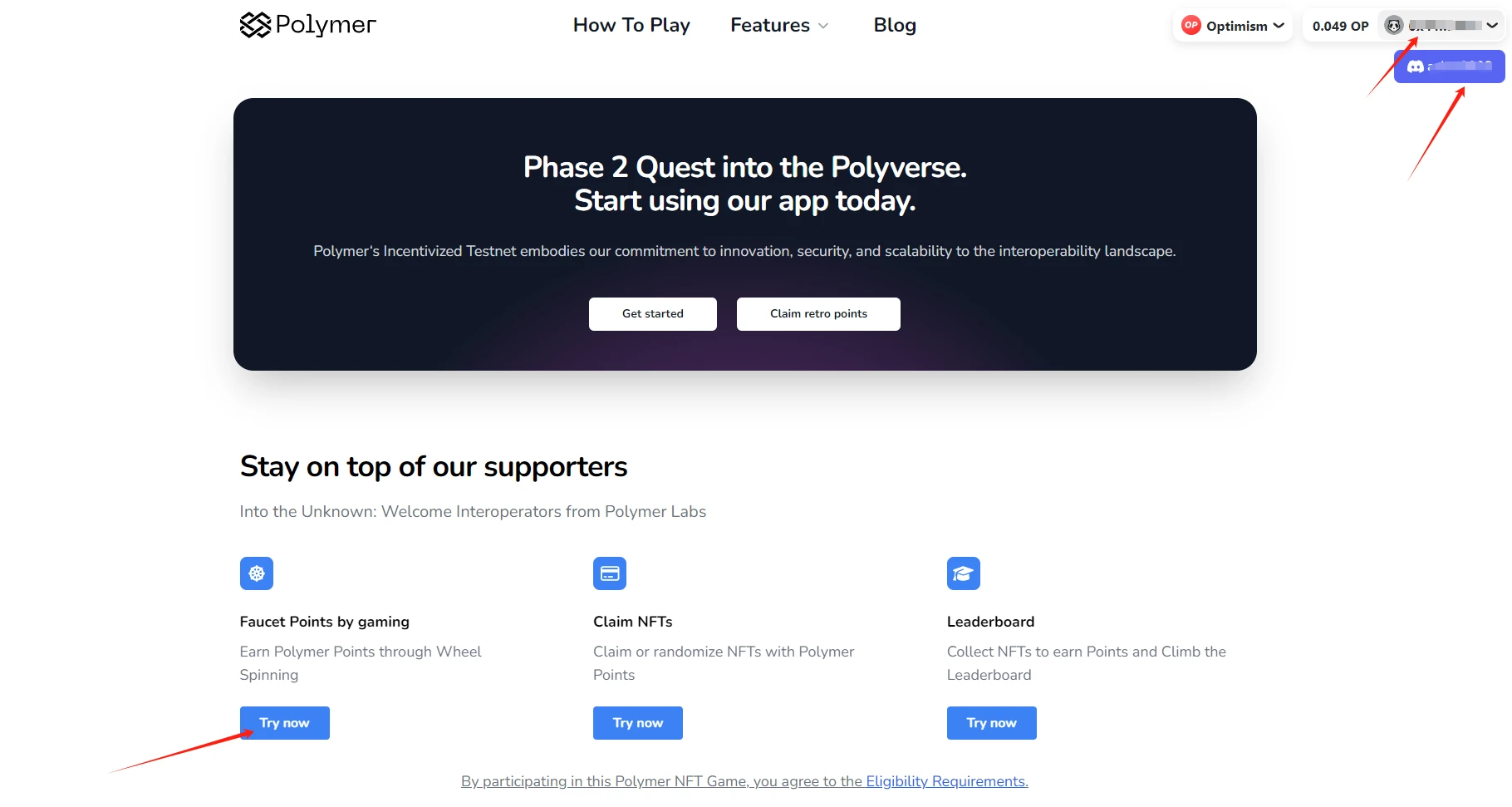The image size is (1512, 807).
Task: Click the Polymer brand name text
Action: click(326, 25)
